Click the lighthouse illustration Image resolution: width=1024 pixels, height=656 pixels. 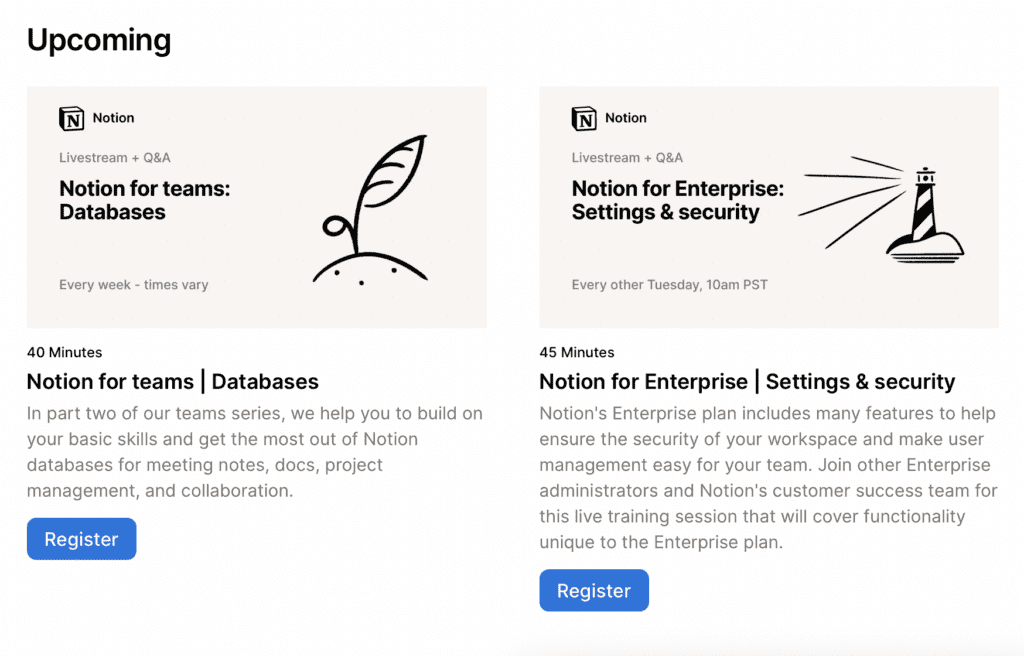920,215
